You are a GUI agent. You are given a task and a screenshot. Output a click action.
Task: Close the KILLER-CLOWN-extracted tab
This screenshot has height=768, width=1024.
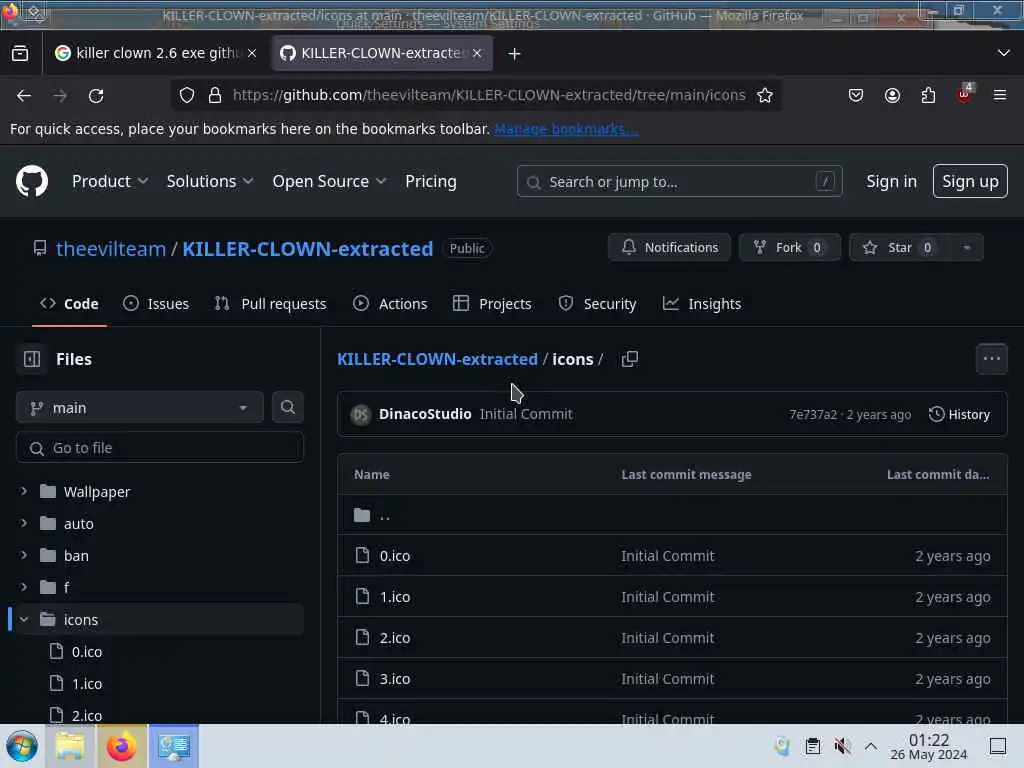(x=477, y=53)
